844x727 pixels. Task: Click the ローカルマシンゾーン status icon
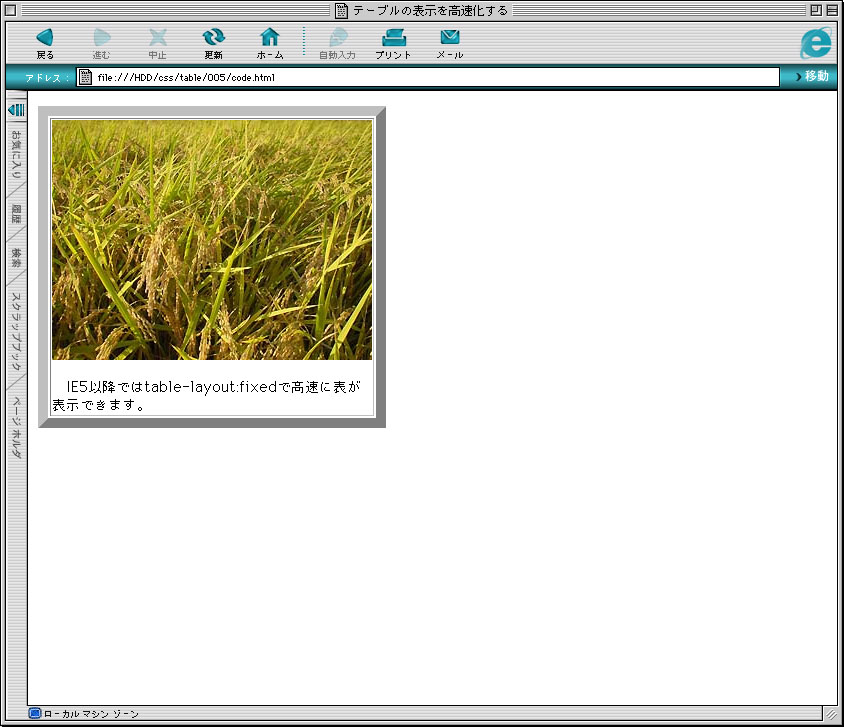pyautogui.click(x=34, y=714)
